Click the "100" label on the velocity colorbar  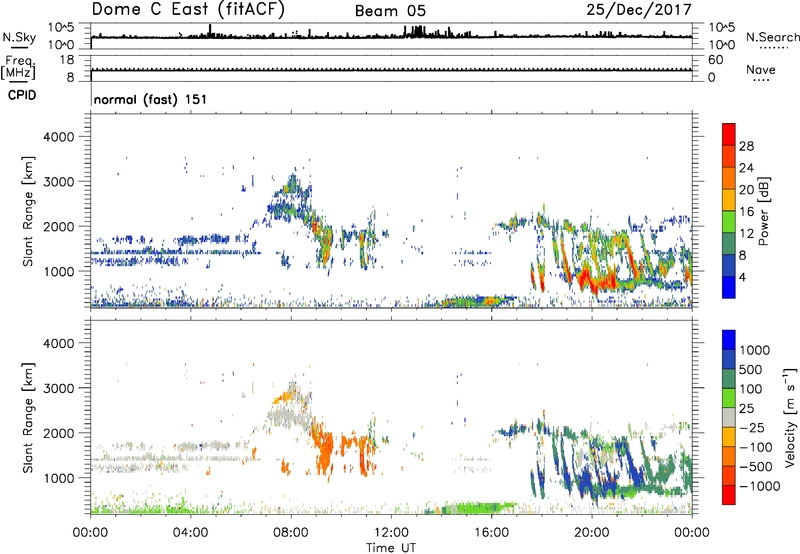pyautogui.click(x=749, y=389)
